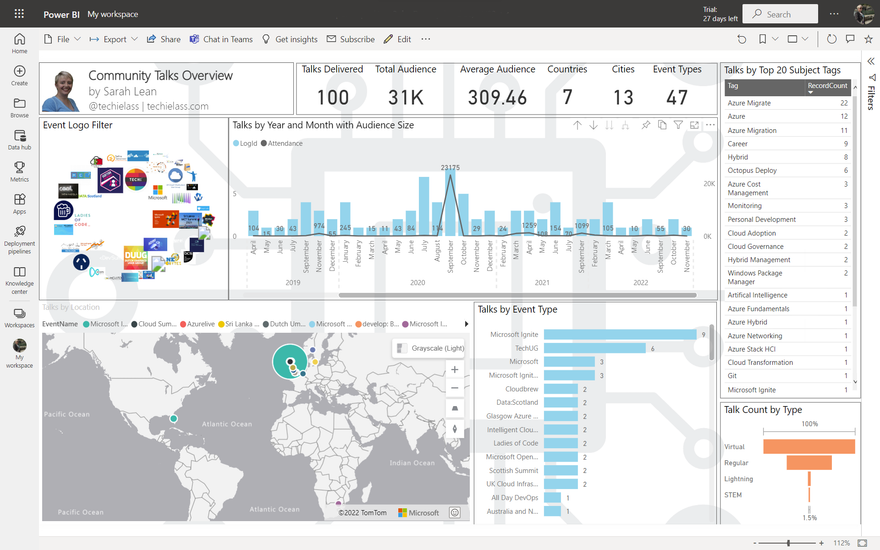Click Subscribe in the action bar

coord(351,39)
